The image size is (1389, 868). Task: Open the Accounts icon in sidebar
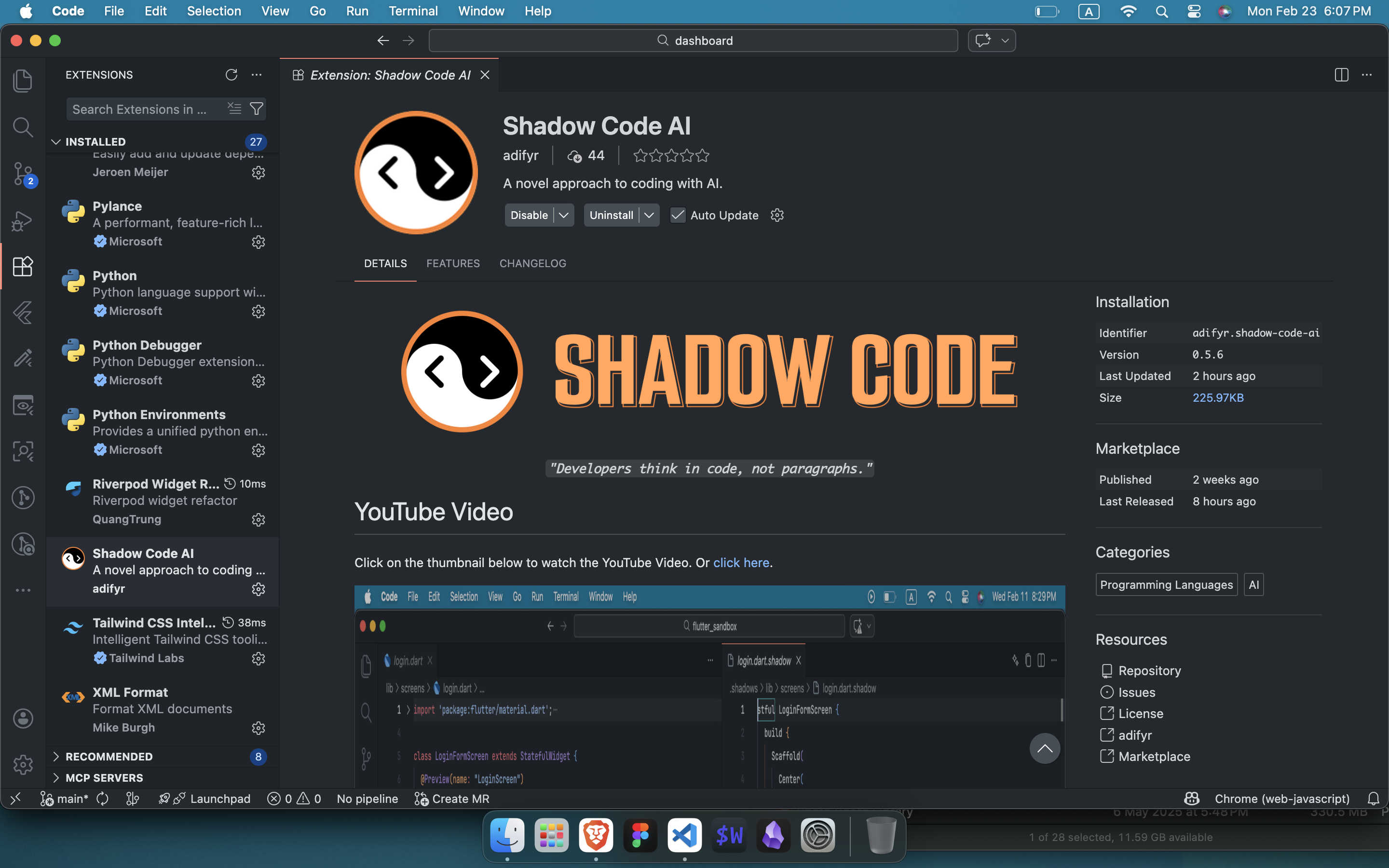[23, 718]
